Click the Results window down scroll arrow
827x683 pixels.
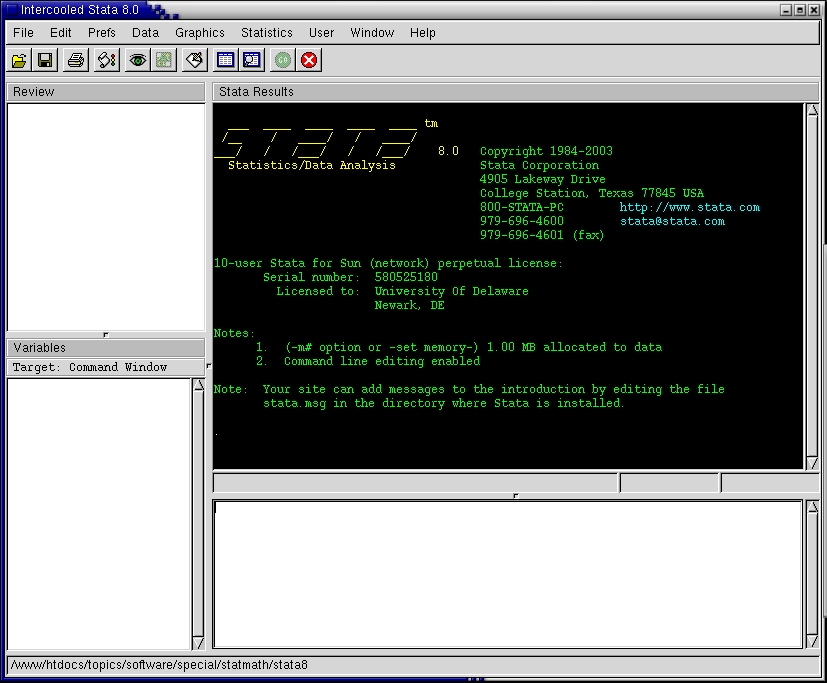click(812, 463)
